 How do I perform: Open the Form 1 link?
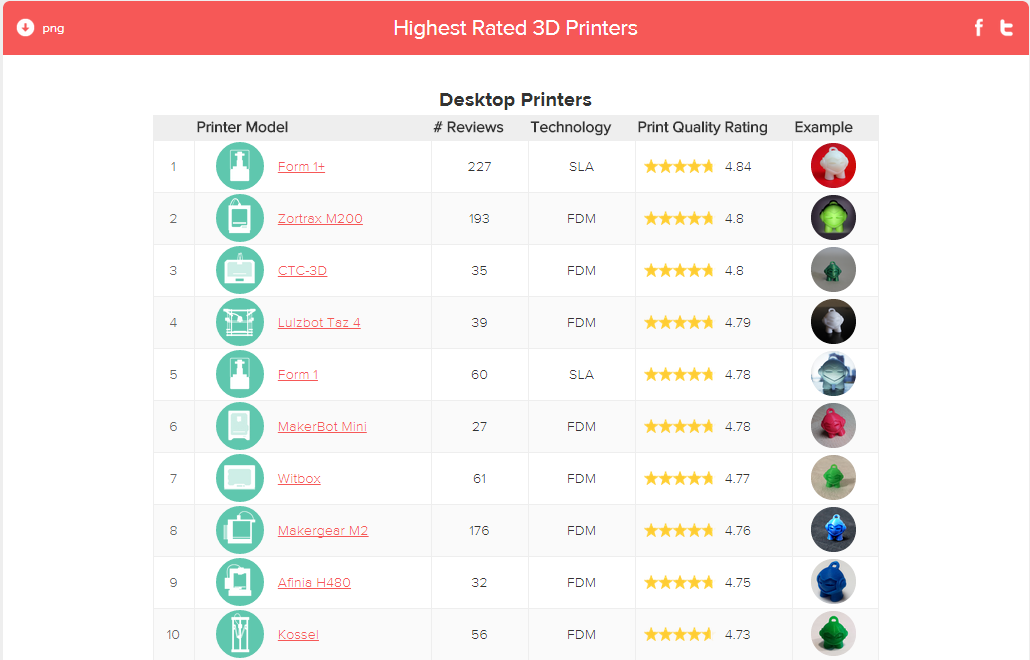click(x=298, y=374)
